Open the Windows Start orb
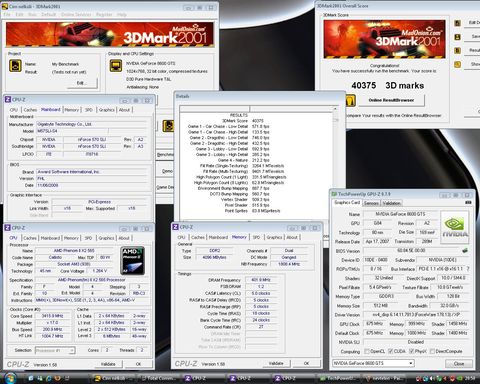Screen dimensions: 480x384 pos(10,378)
